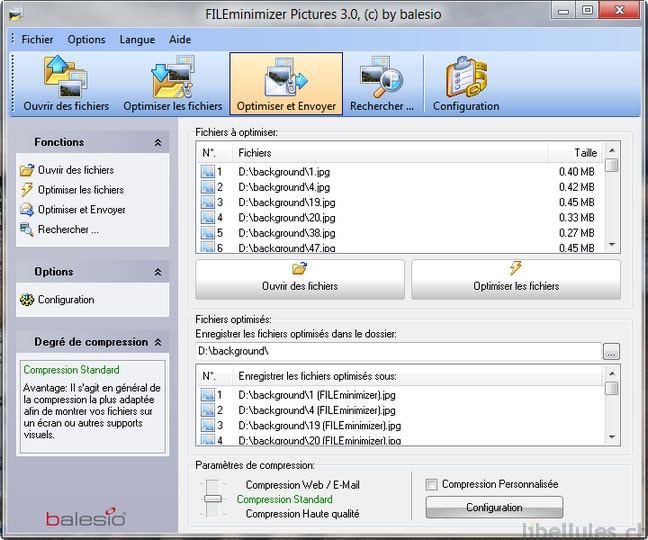
Task: Click magnifier icon beside Rechercher in Fonctions
Action: point(27,229)
